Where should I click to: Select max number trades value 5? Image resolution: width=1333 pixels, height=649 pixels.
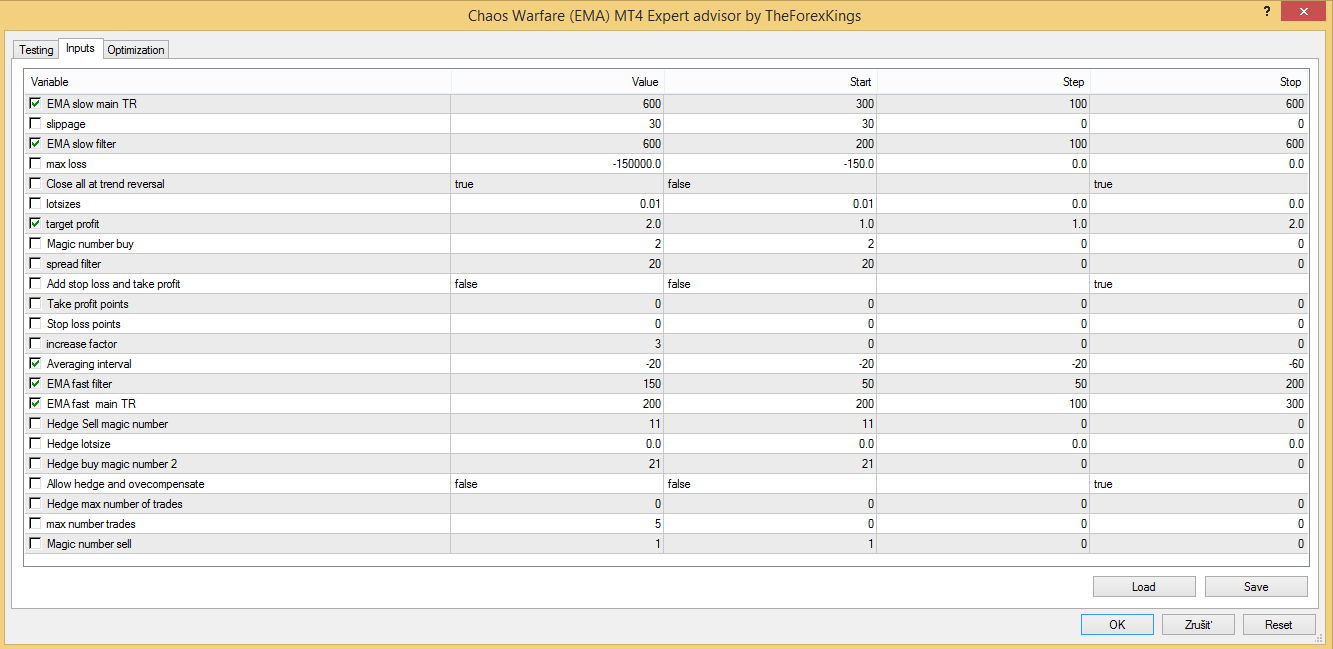point(557,524)
